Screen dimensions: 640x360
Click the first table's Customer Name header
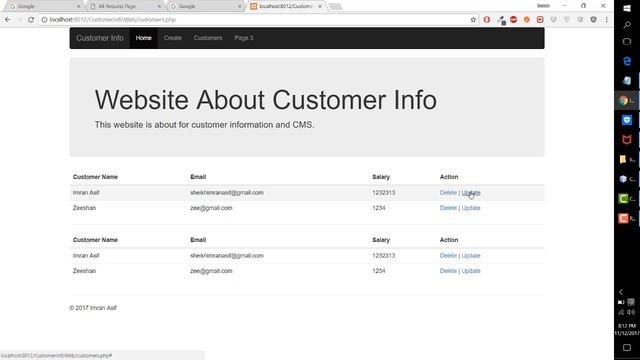95,177
